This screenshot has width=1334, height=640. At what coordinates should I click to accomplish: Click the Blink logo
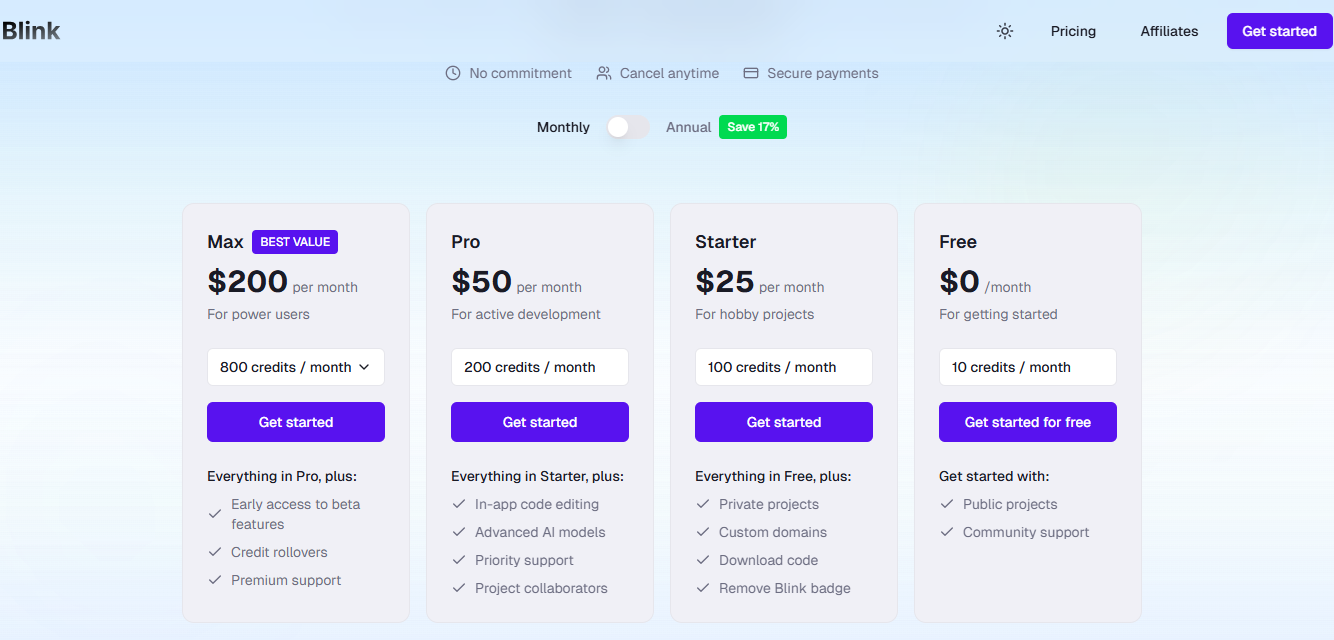32,30
